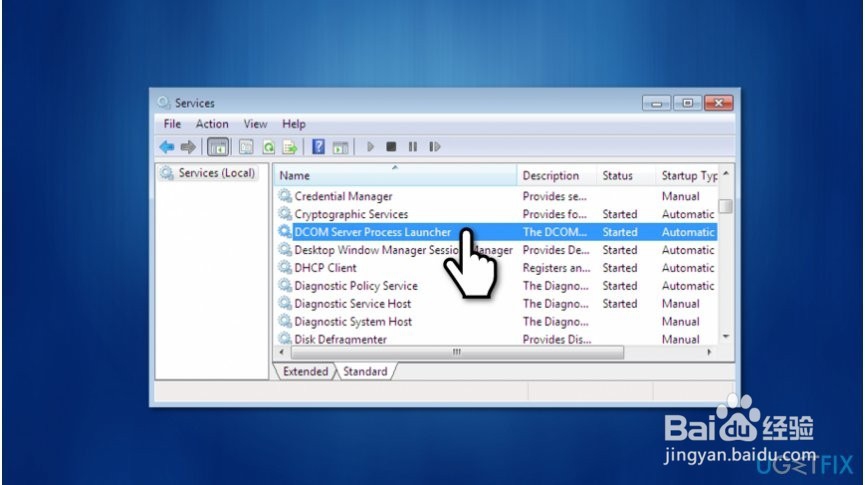Toggle Show/Hide Action Pane icon

point(340,147)
